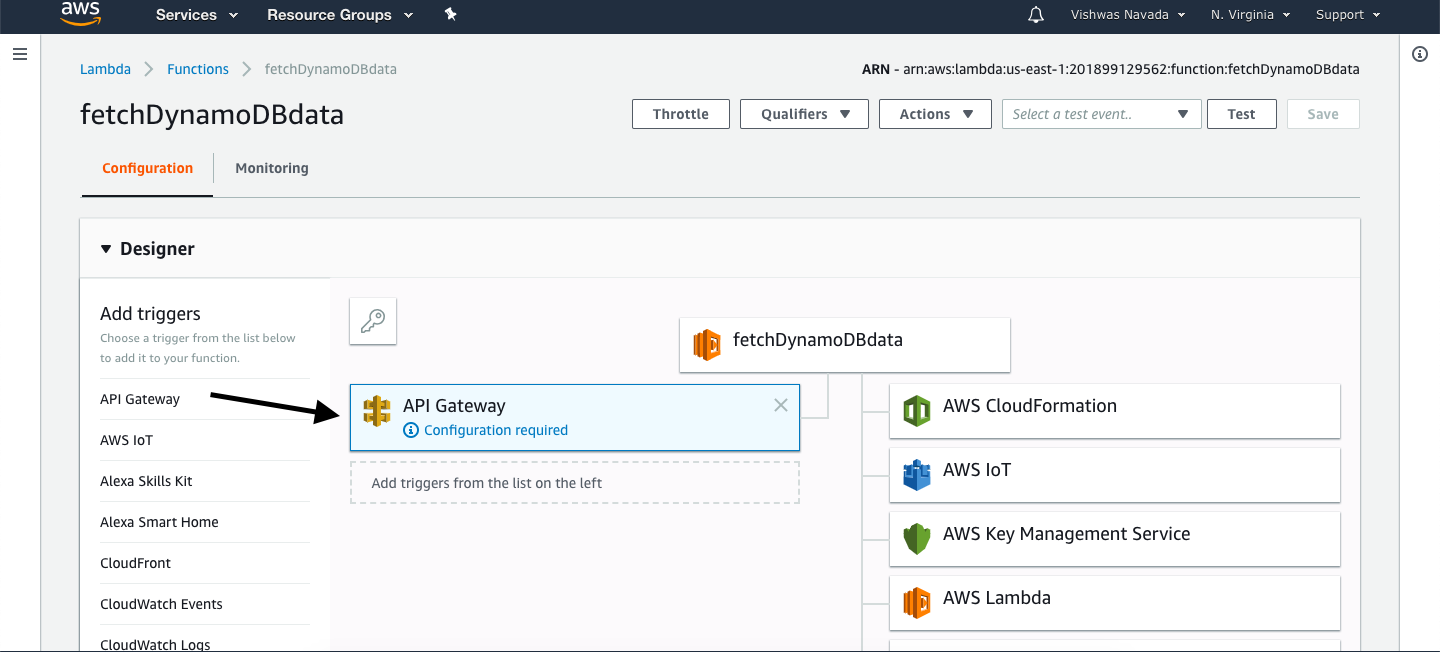Open the Select a test event dropdown
Screen dimensions: 1440x652
(x=1101, y=114)
